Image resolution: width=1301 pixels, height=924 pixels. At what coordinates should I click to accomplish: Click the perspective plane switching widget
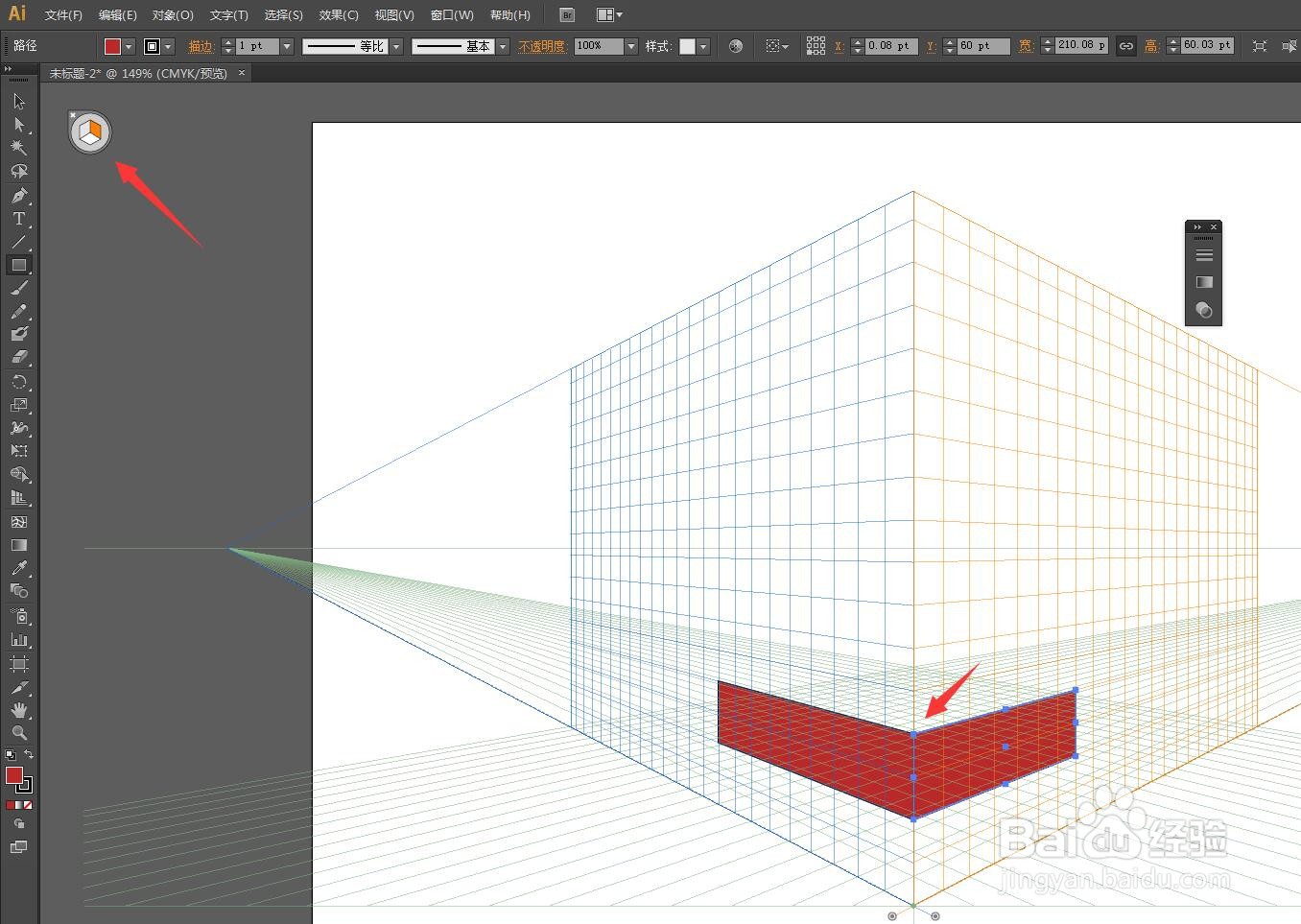[90, 132]
